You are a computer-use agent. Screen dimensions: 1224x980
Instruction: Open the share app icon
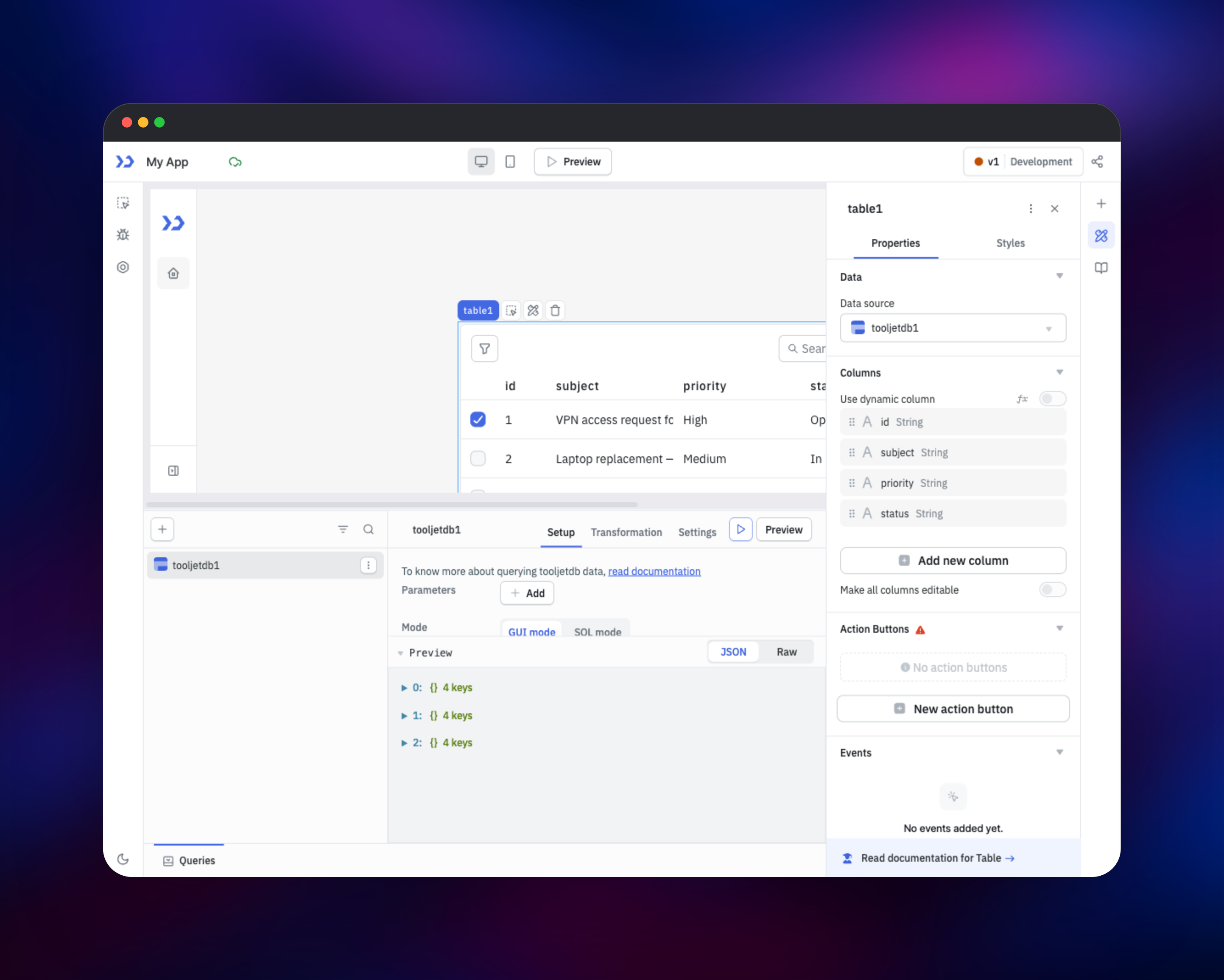[x=1097, y=162]
